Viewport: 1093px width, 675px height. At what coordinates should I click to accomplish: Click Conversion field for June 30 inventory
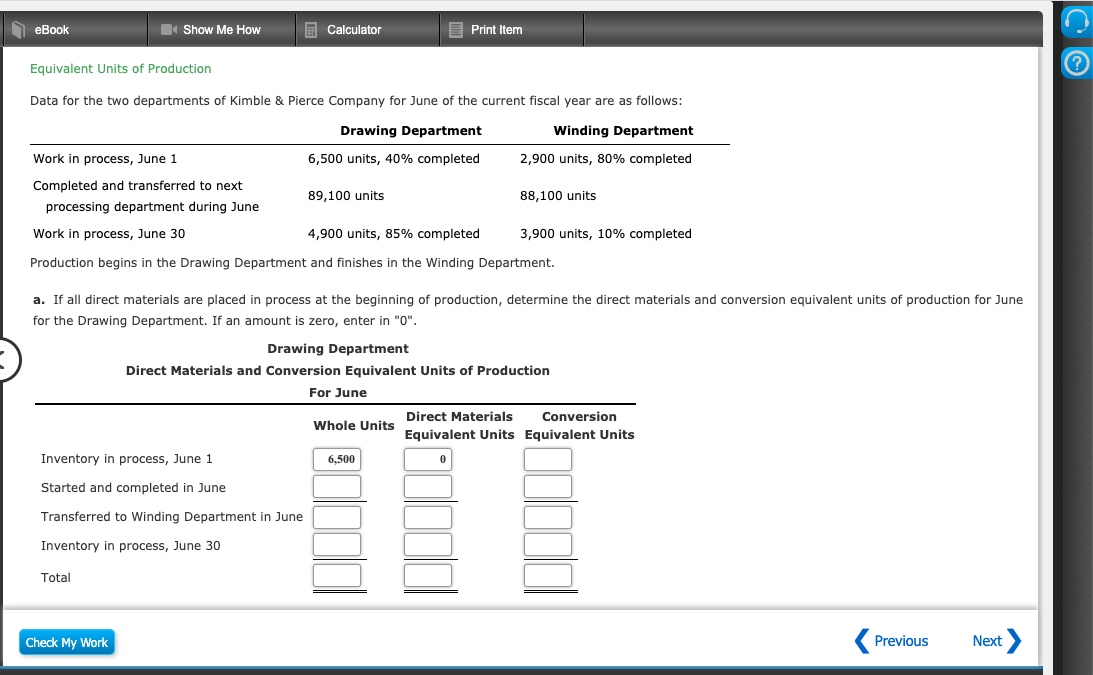pyautogui.click(x=548, y=545)
